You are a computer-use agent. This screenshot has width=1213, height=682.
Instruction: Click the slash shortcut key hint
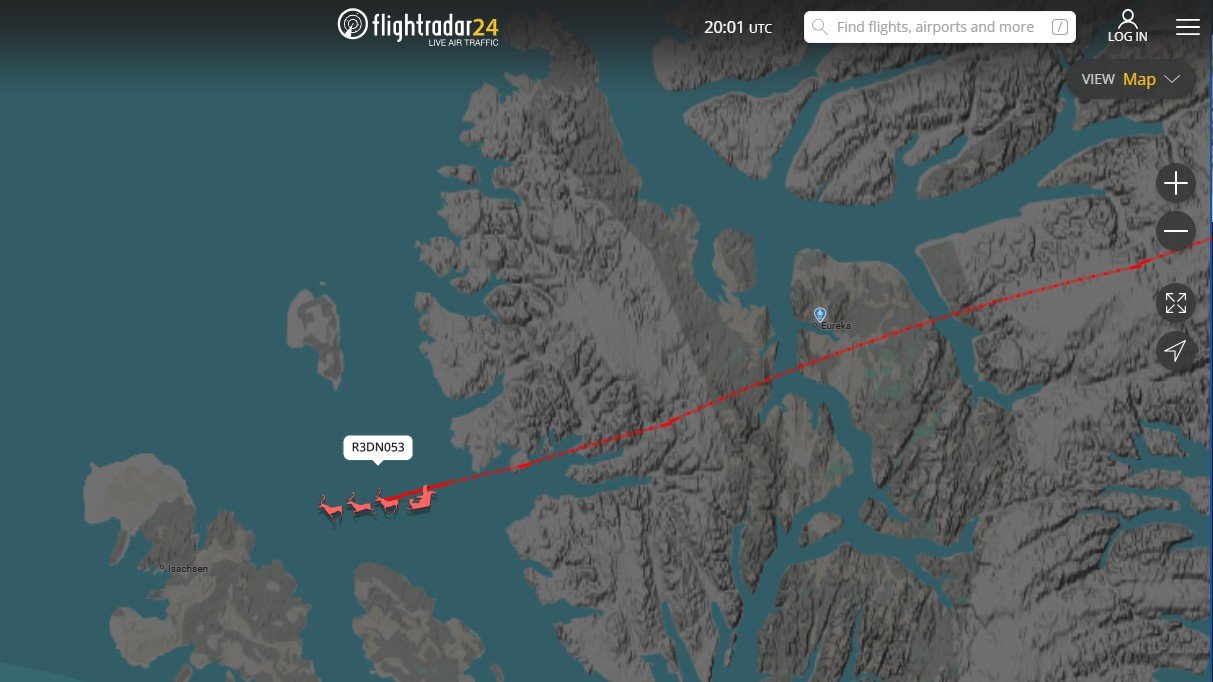pyautogui.click(x=1059, y=28)
